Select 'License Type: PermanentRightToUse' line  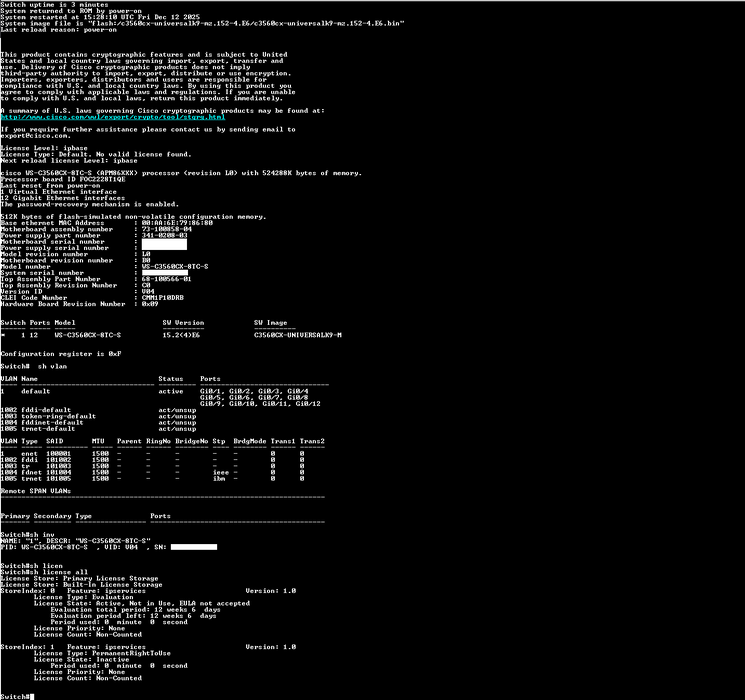(x=102, y=653)
